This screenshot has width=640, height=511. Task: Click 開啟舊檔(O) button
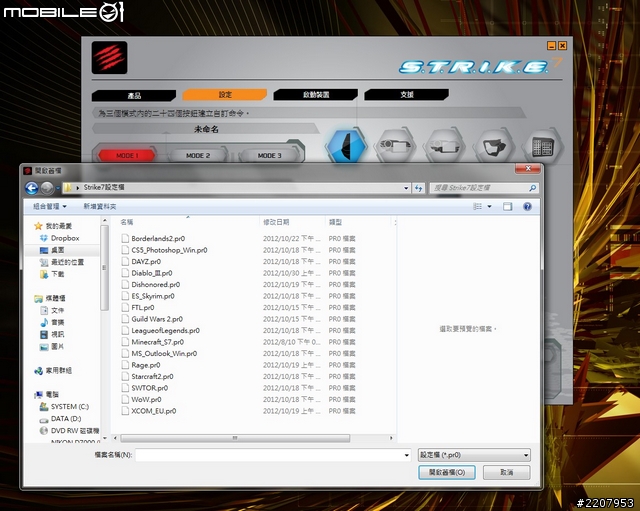[447, 472]
